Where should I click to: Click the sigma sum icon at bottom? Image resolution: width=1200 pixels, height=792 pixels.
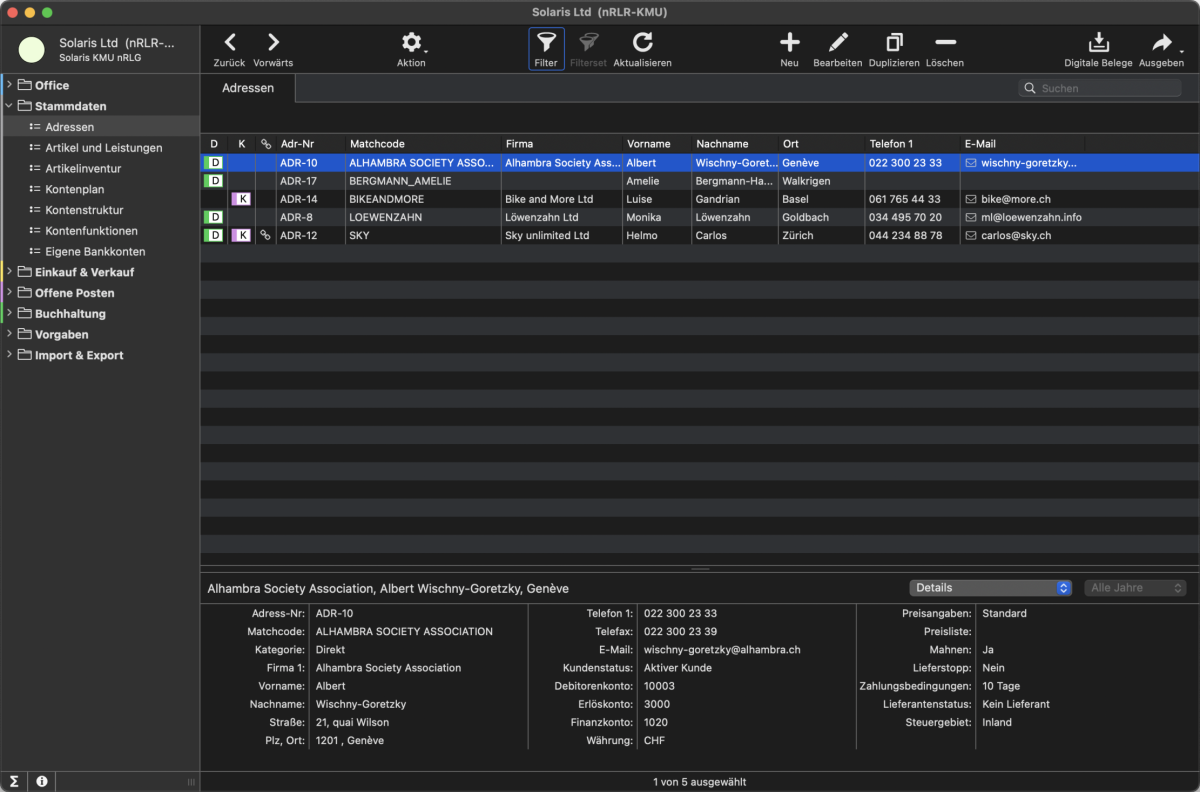[14, 781]
